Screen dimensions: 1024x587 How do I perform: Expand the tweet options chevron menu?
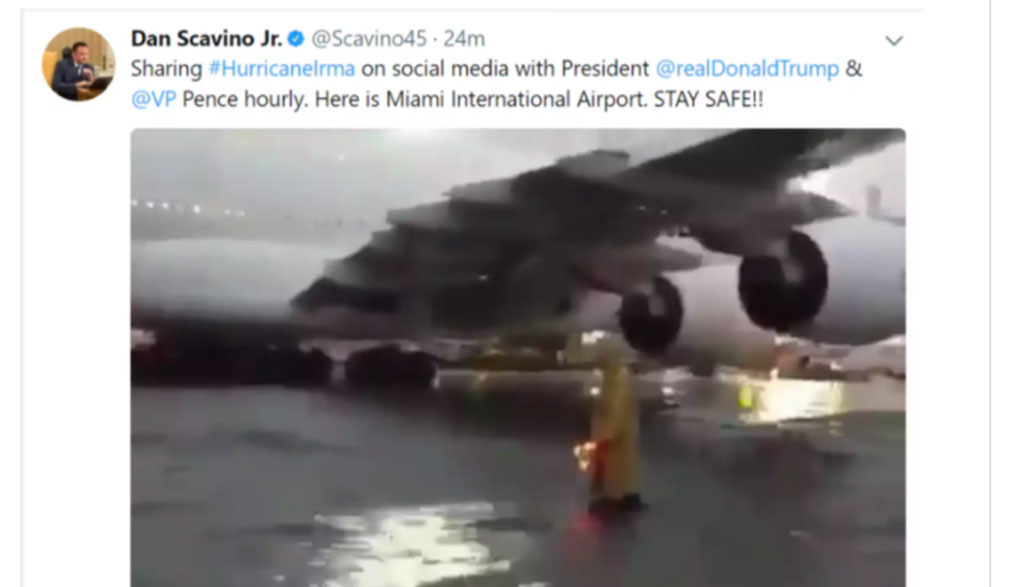click(893, 40)
